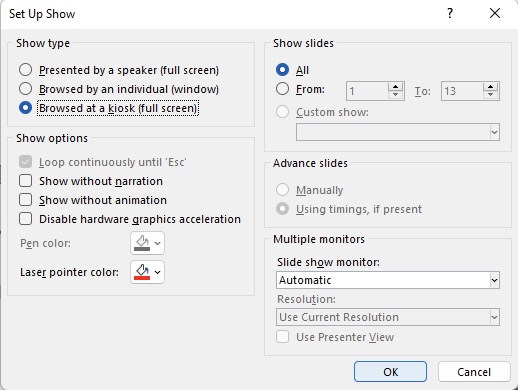Click the To slide number field
The image size is (518, 390).
pos(462,91)
